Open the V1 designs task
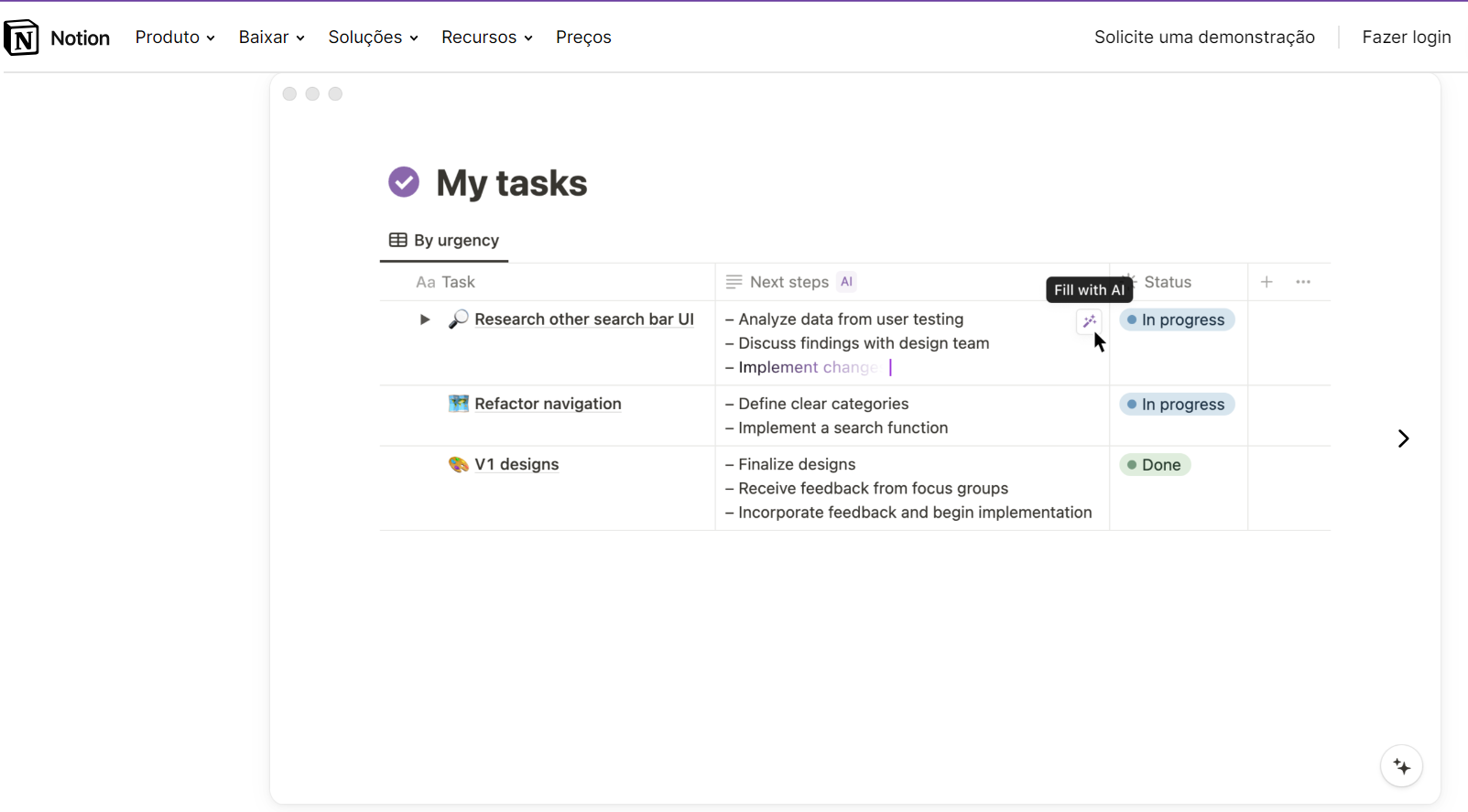1468x812 pixels. pos(517,464)
